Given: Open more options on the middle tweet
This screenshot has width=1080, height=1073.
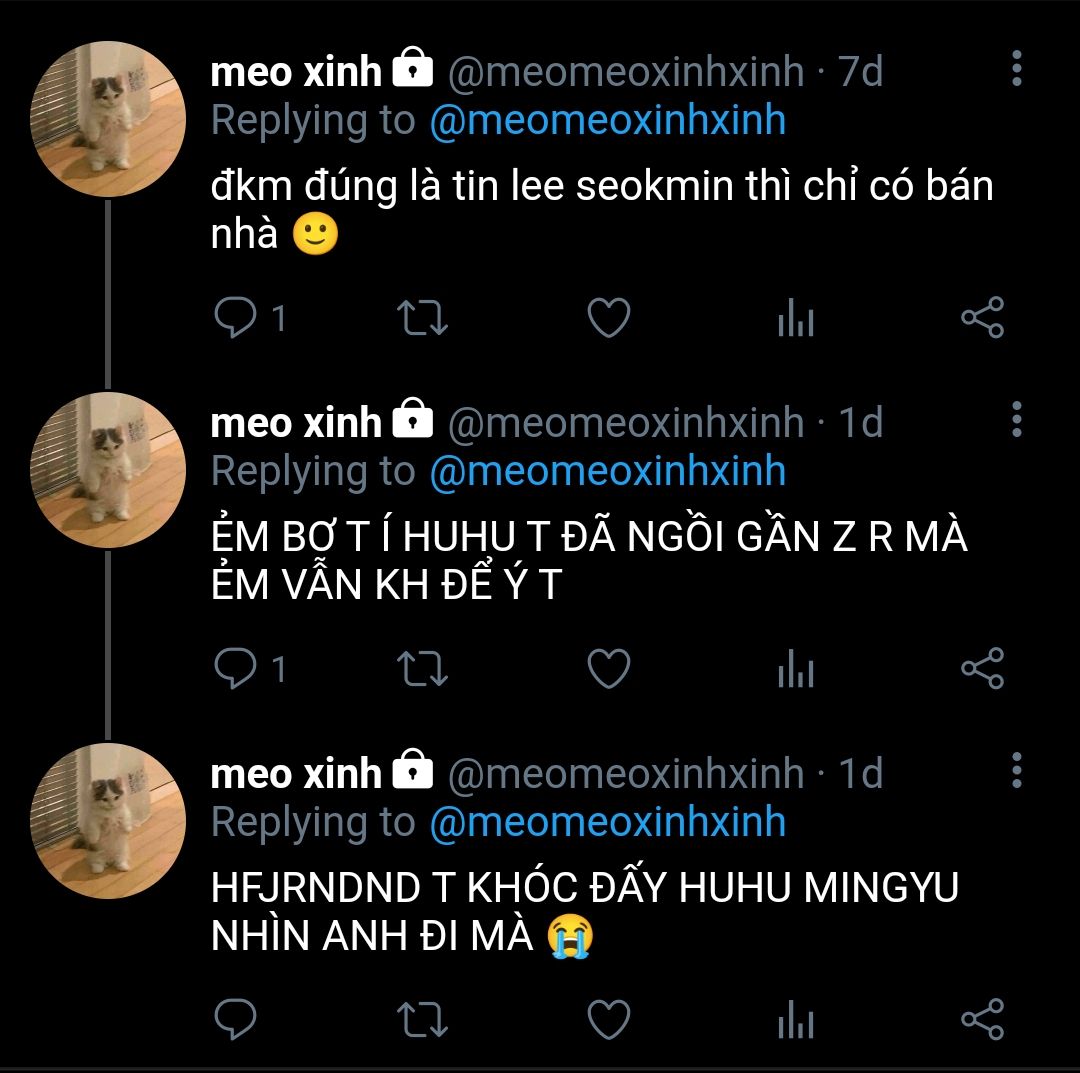Looking at the screenshot, I should pyautogui.click(x=1016, y=419).
